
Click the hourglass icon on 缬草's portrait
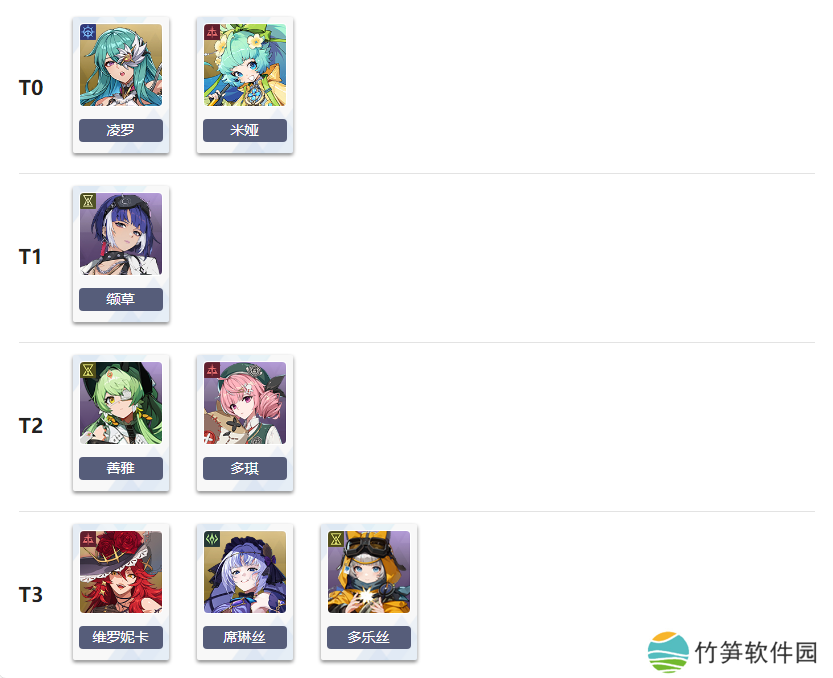pos(88,201)
